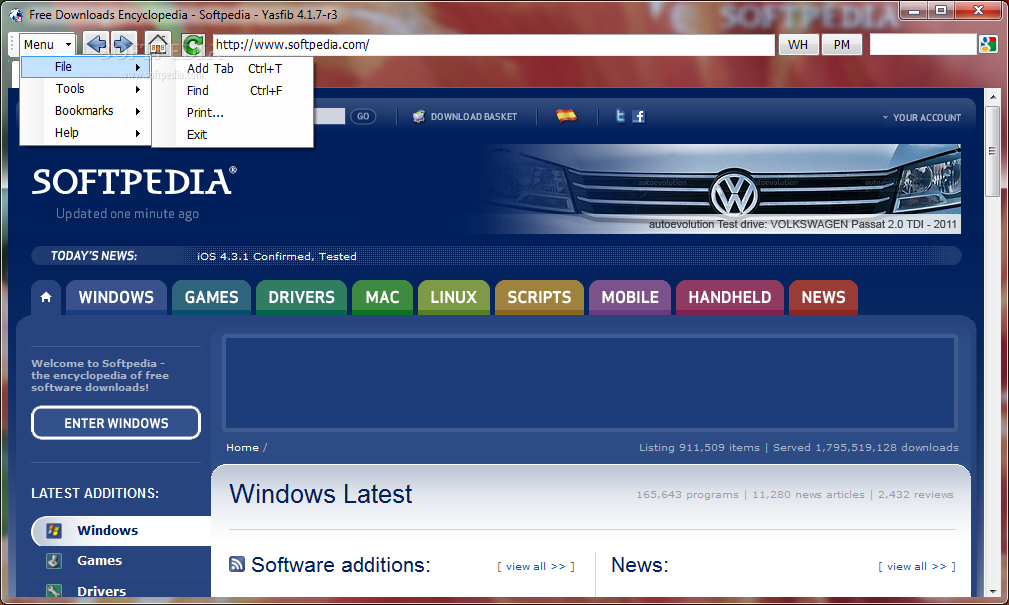Viewport: 1009px width, 605px height.
Task: Choose Find from the File menu
Action: coord(233,91)
